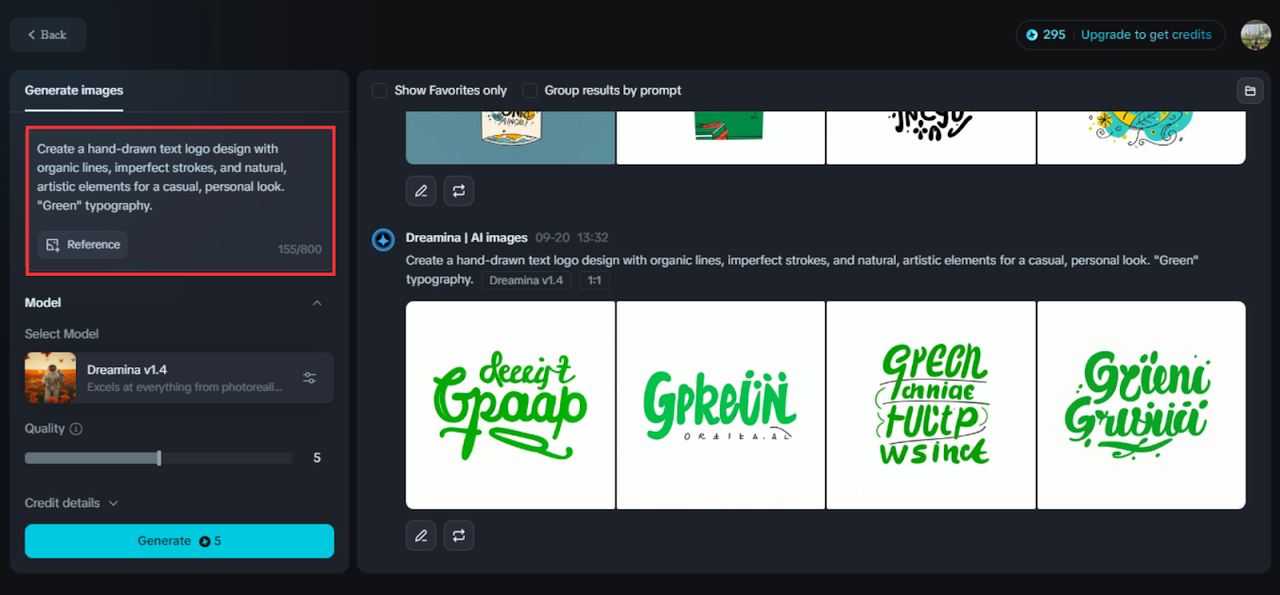Click edit pencil icon under Green logos

(x=421, y=536)
